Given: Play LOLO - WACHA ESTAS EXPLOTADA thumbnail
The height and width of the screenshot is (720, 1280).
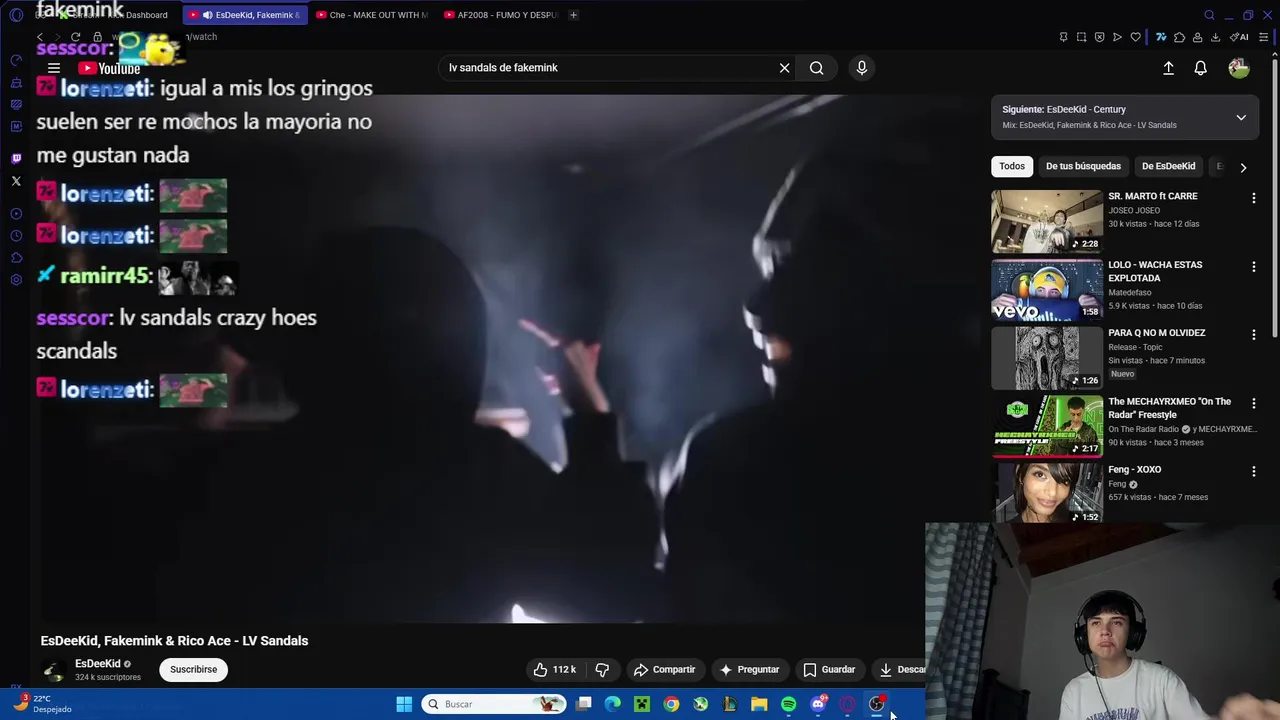Looking at the screenshot, I should (x=1047, y=290).
